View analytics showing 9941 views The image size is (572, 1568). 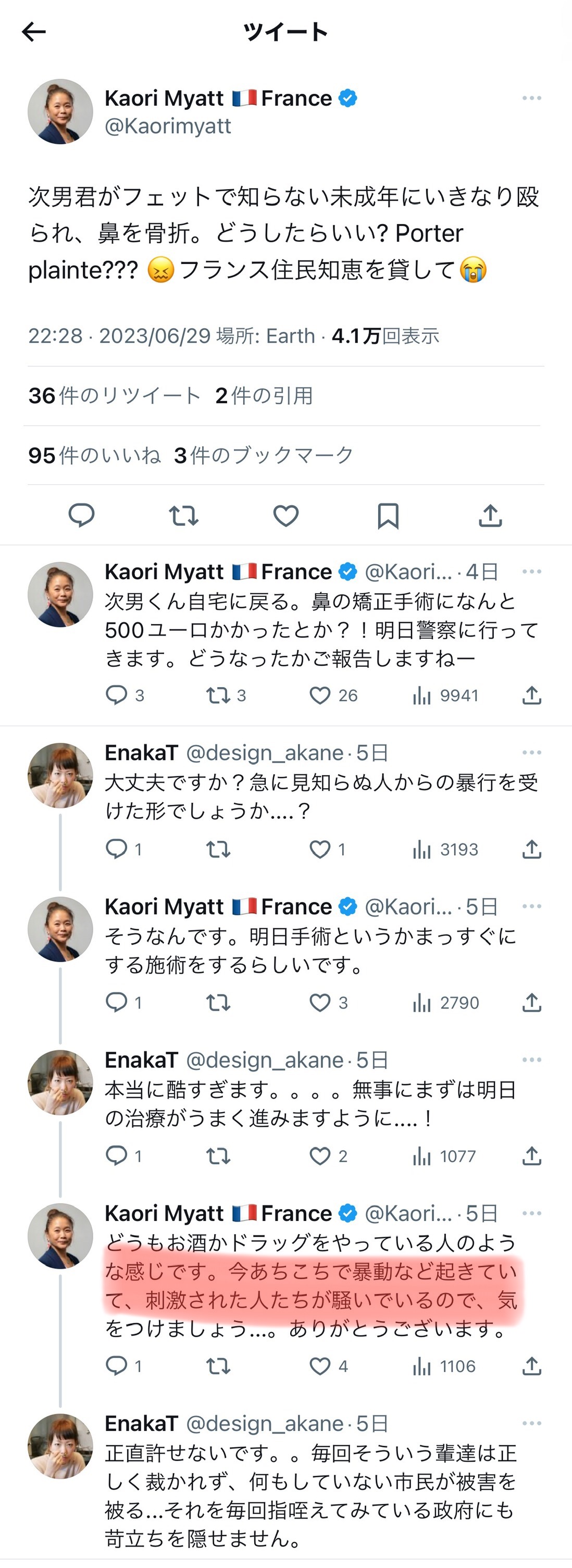point(445,695)
